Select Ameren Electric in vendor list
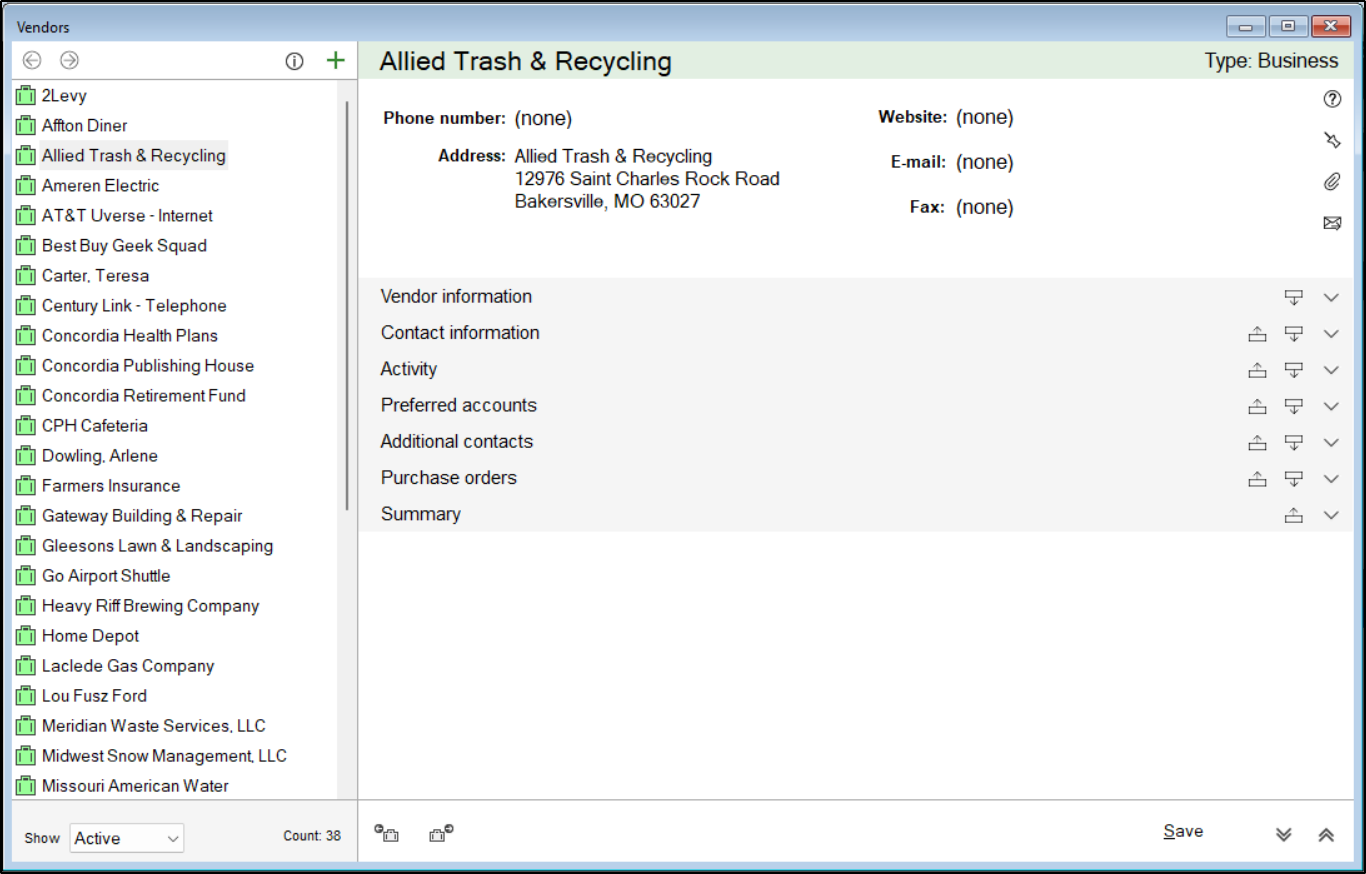The image size is (1366, 874). (100, 186)
